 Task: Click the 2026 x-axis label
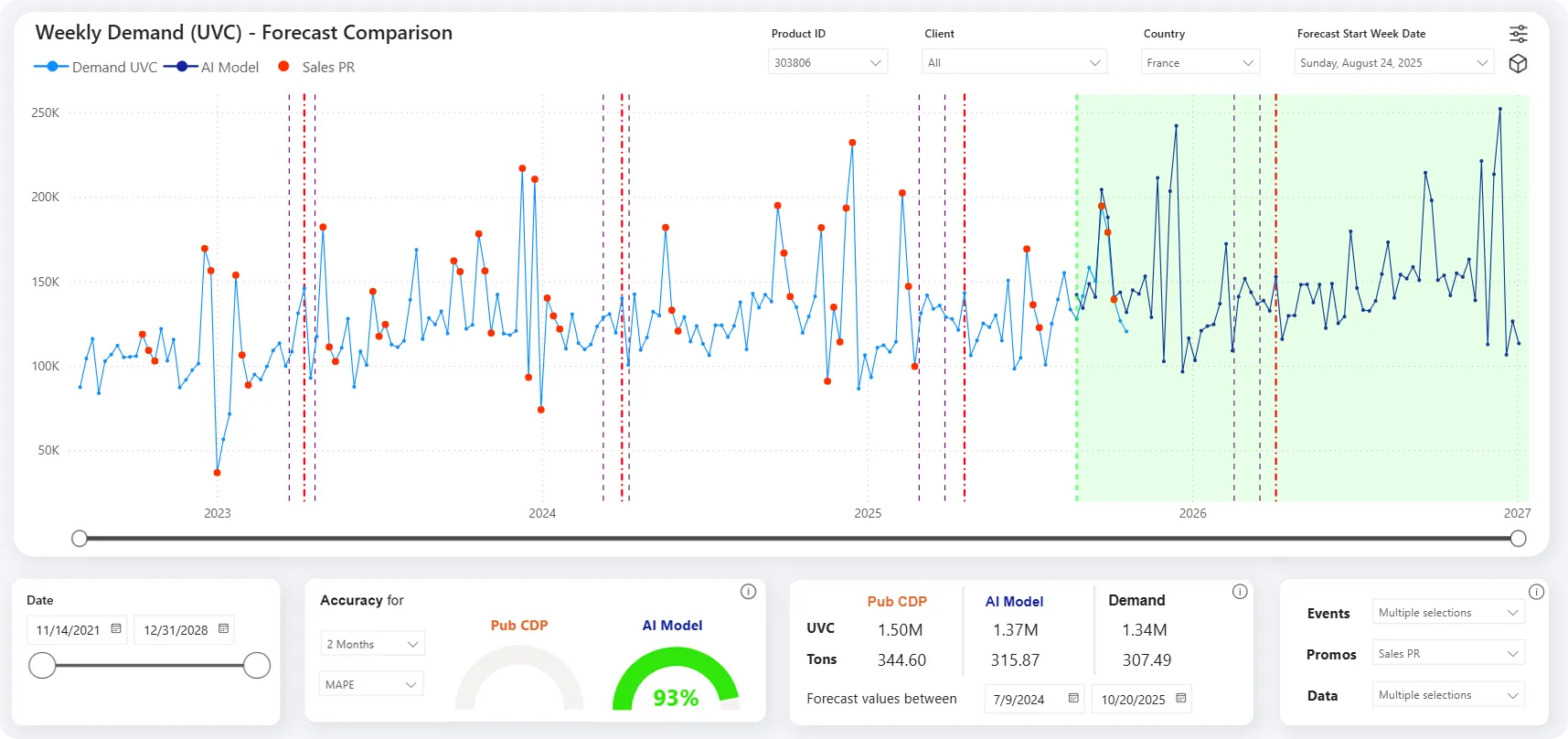pyautogui.click(x=1192, y=513)
